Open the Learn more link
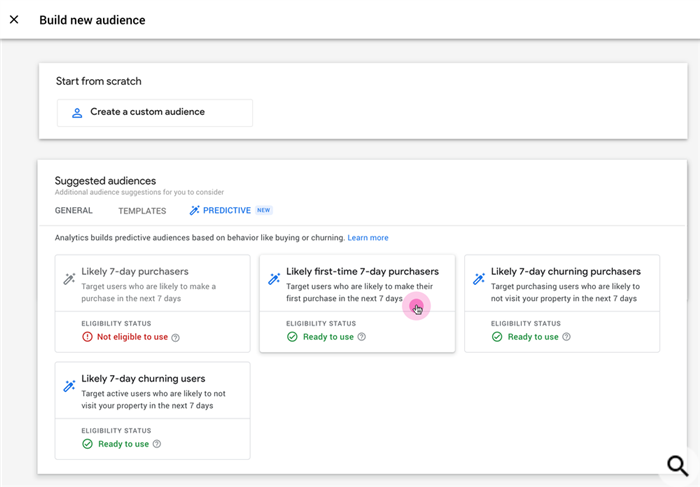This screenshot has width=700, height=487. point(368,237)
